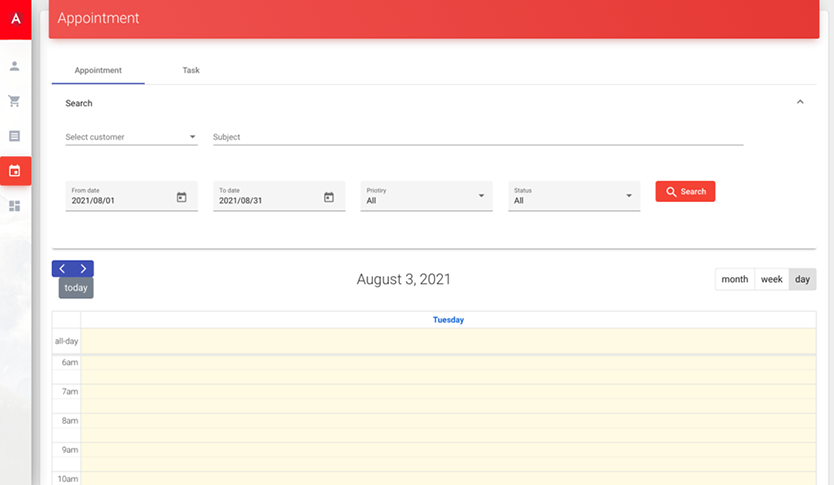Image resolution: width=834 pixels, height=485 pixels.
Task: Go to previous day with left arrow
Action: pyautogui.click(x=62, y=269)
